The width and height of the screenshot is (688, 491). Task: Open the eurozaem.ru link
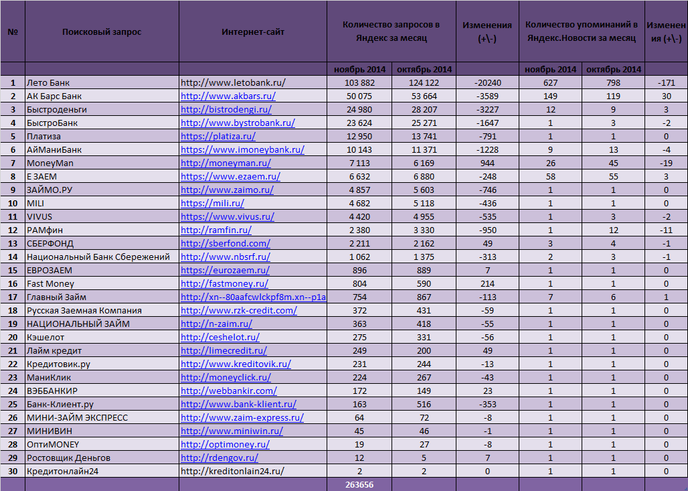[225, 270]
